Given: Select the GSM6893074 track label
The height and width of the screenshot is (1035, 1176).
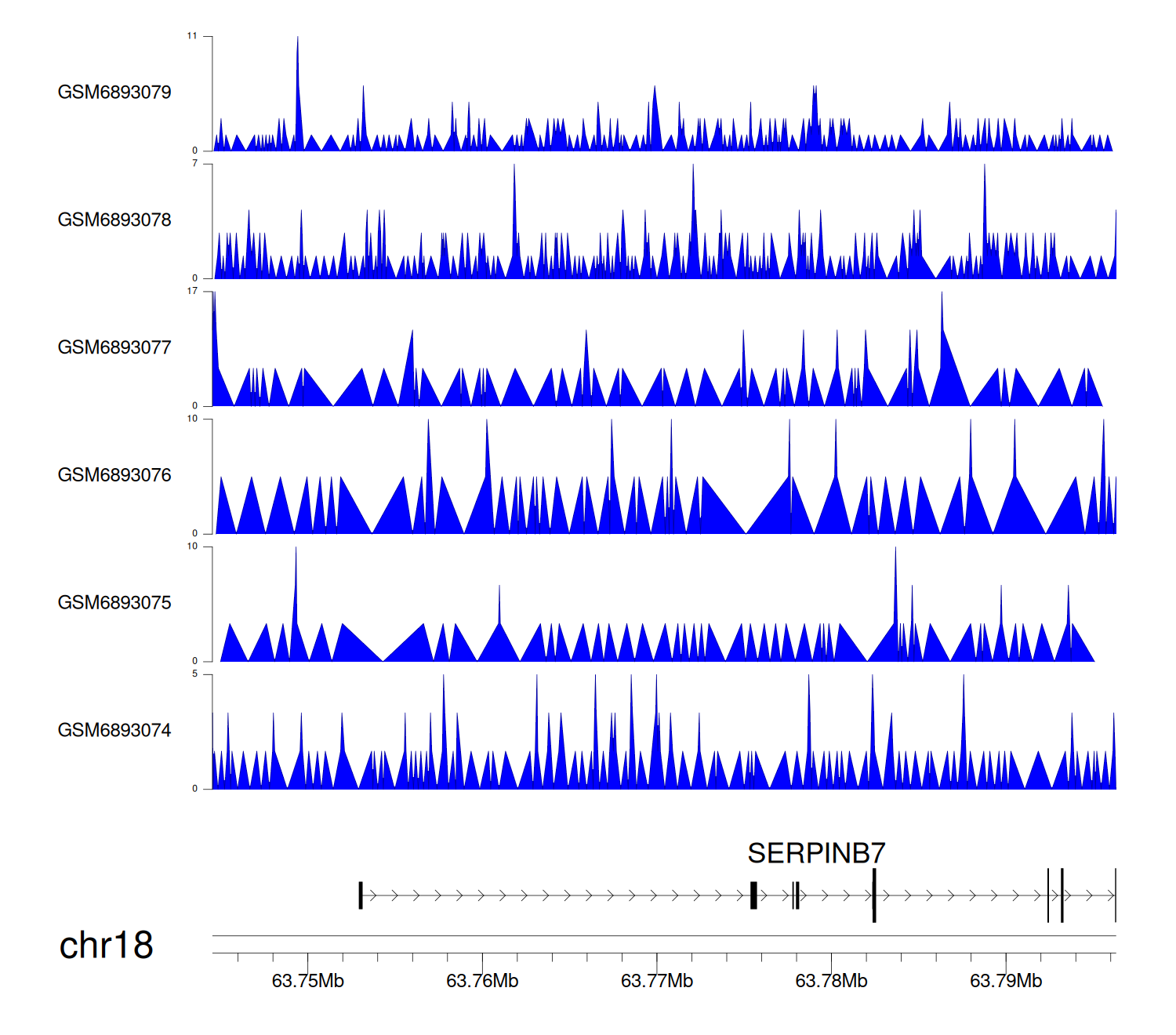Looking at the screenshot, I should click(114, 731).
